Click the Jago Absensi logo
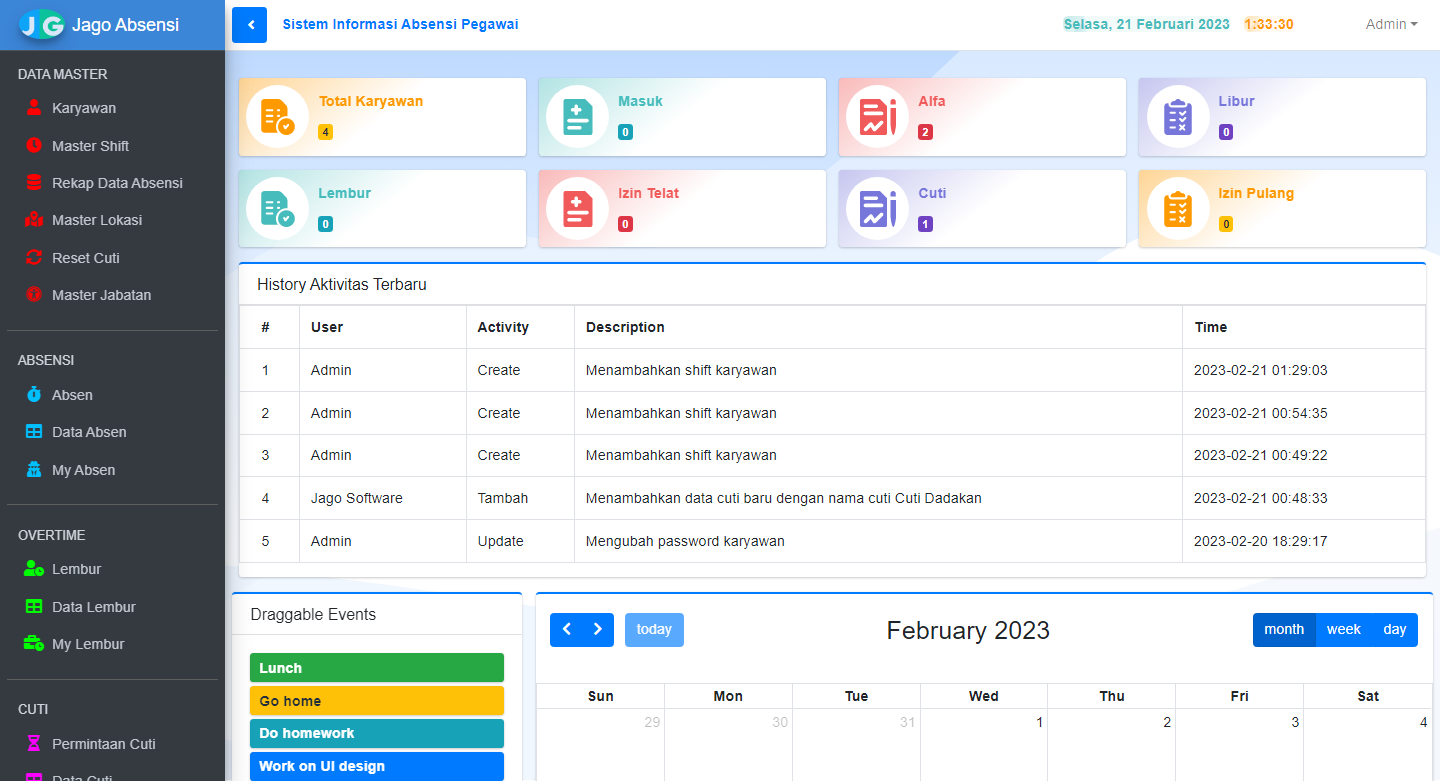Screen dimensions: 1440x781 click(x=42, y=25)
